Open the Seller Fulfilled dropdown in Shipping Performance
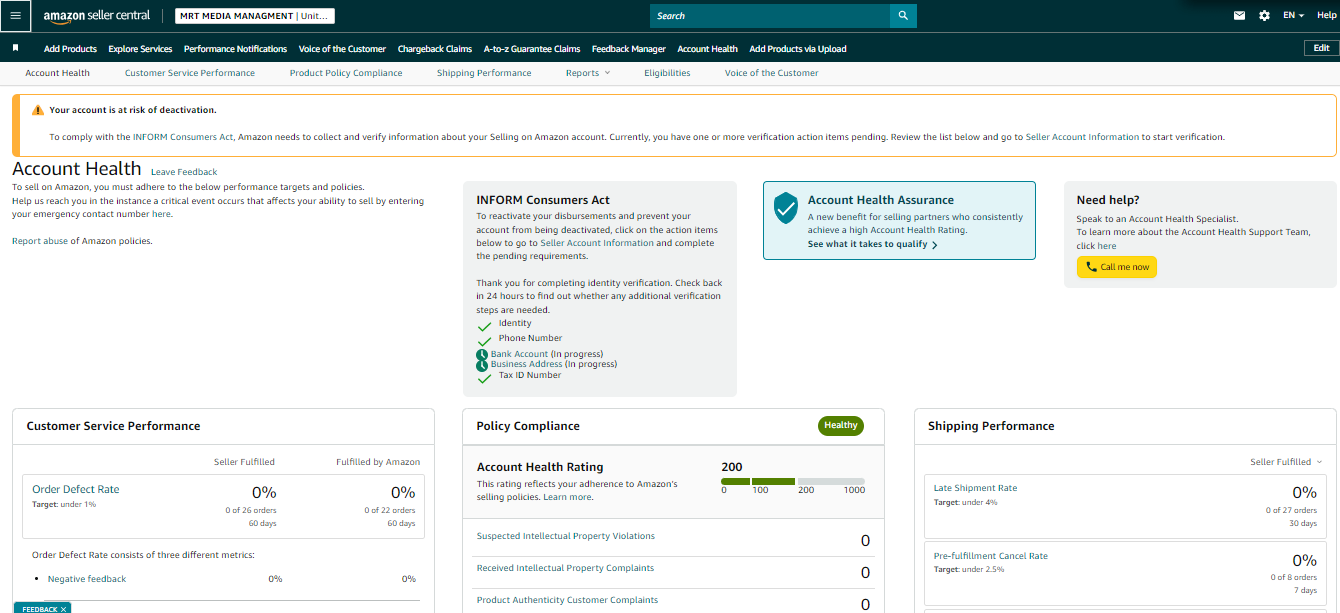 pos(1286,462)
